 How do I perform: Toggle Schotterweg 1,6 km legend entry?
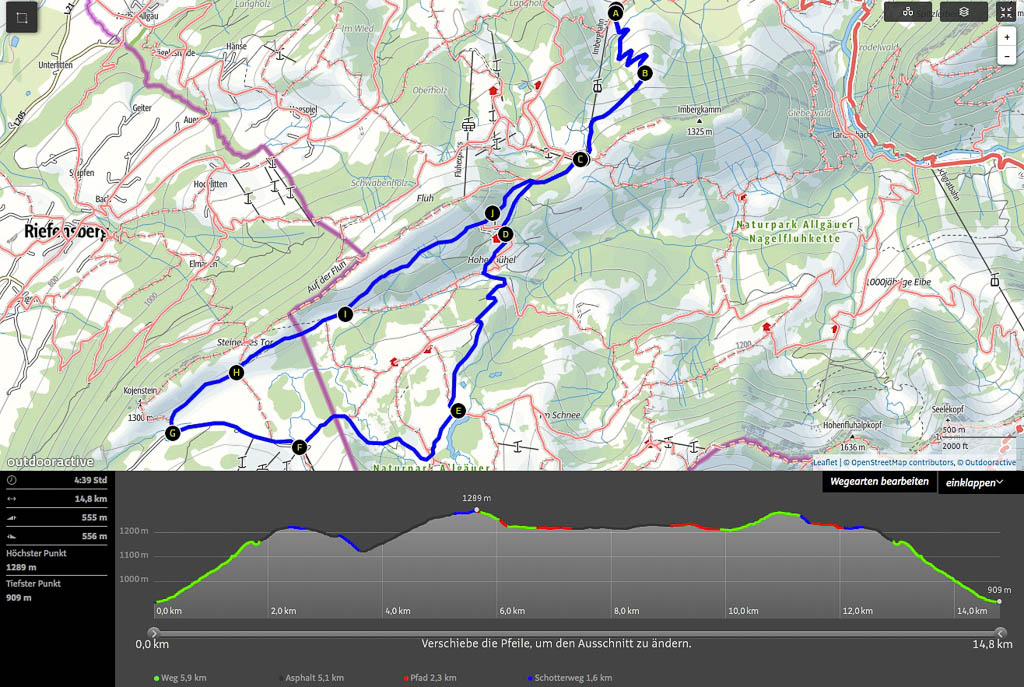tap(572, 678)
